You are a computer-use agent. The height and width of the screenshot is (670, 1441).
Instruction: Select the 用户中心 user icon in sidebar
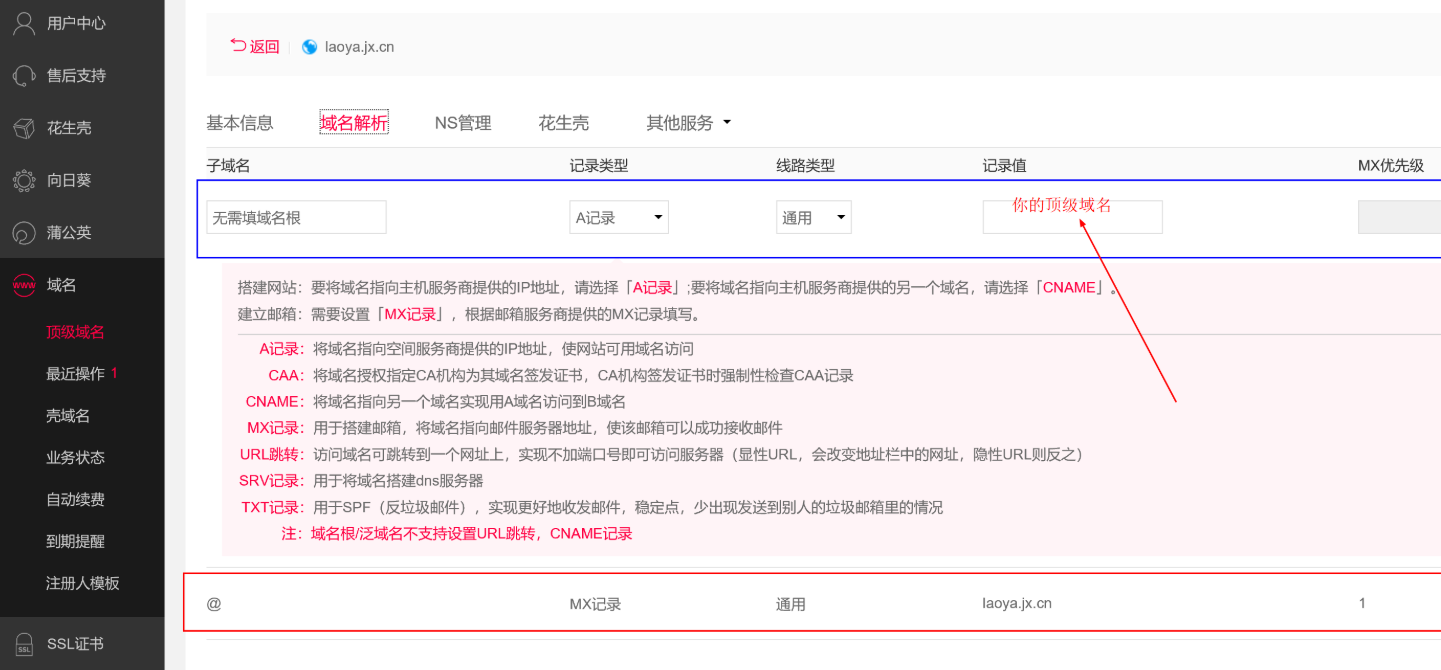(x=22, y=22)
